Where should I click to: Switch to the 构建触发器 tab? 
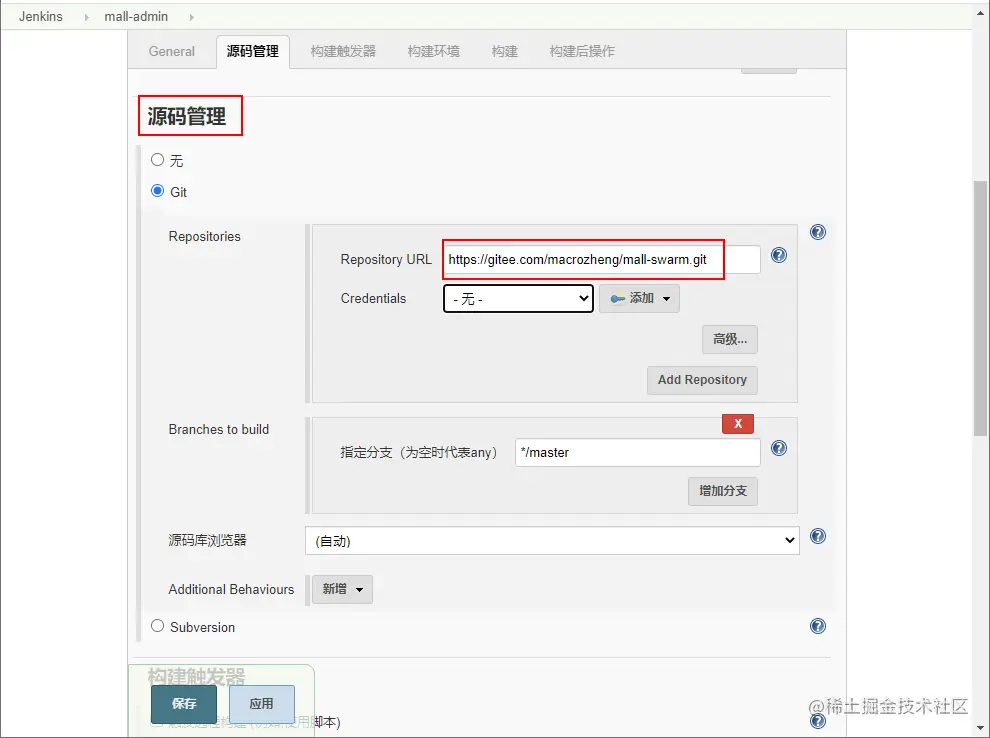click(x=343, y=51)
